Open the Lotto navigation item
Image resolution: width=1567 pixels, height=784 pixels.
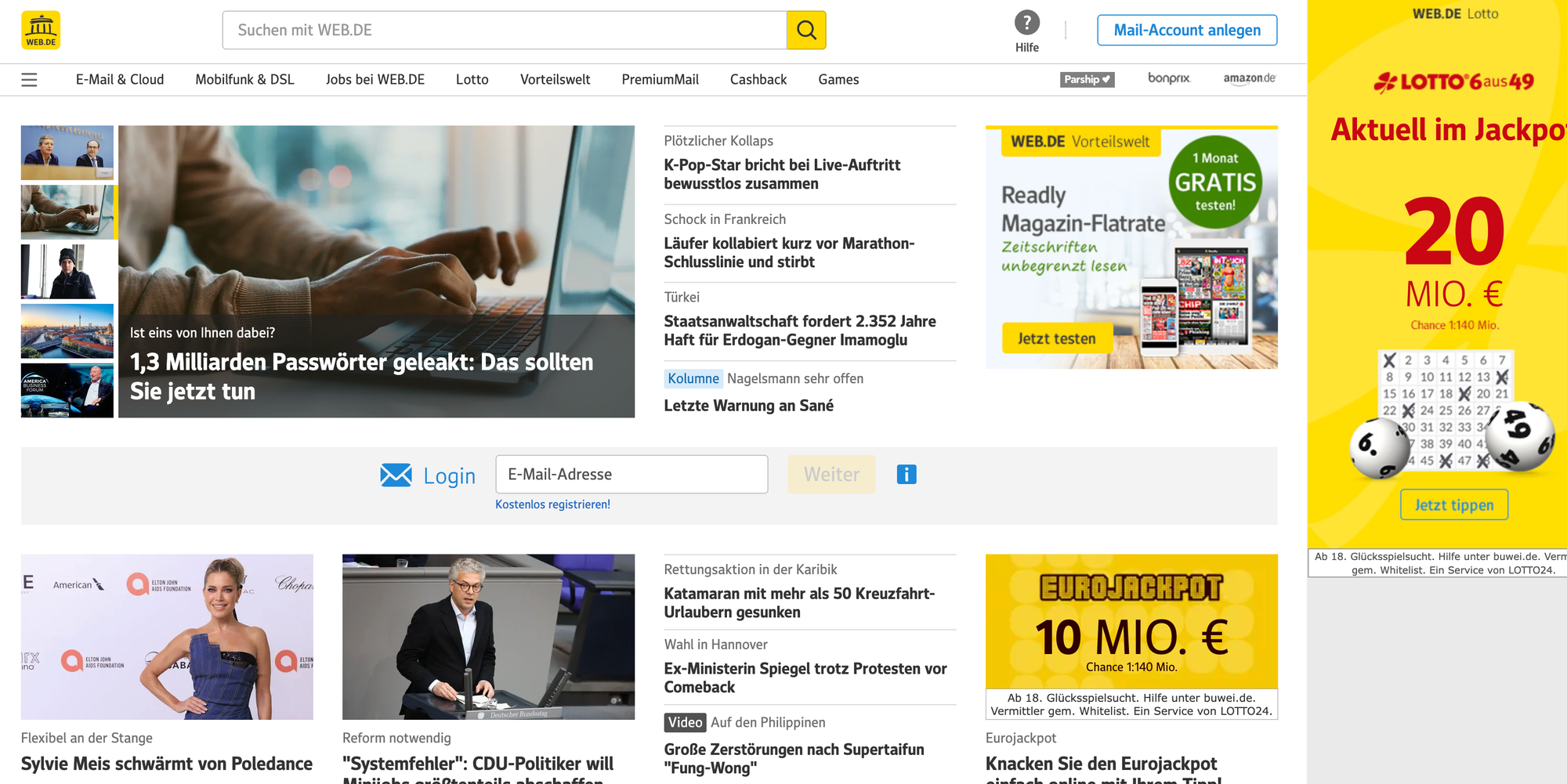(x=472, y=79)
